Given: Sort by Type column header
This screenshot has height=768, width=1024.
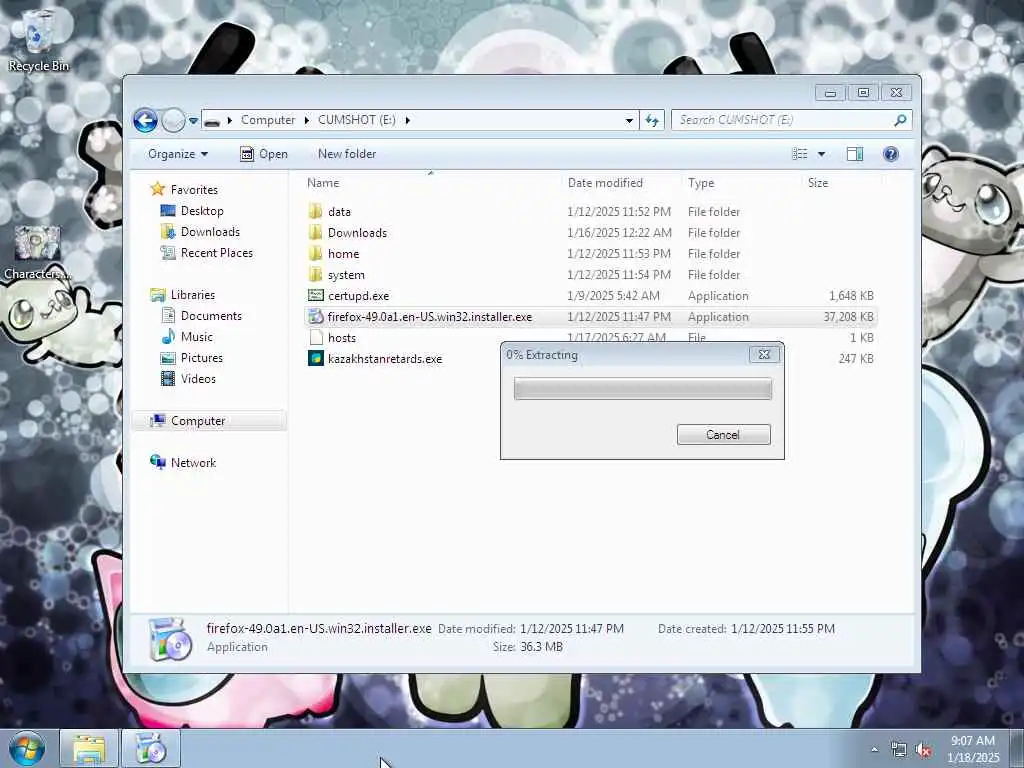Looking at the screenshot, I should [x=701, y=183].
